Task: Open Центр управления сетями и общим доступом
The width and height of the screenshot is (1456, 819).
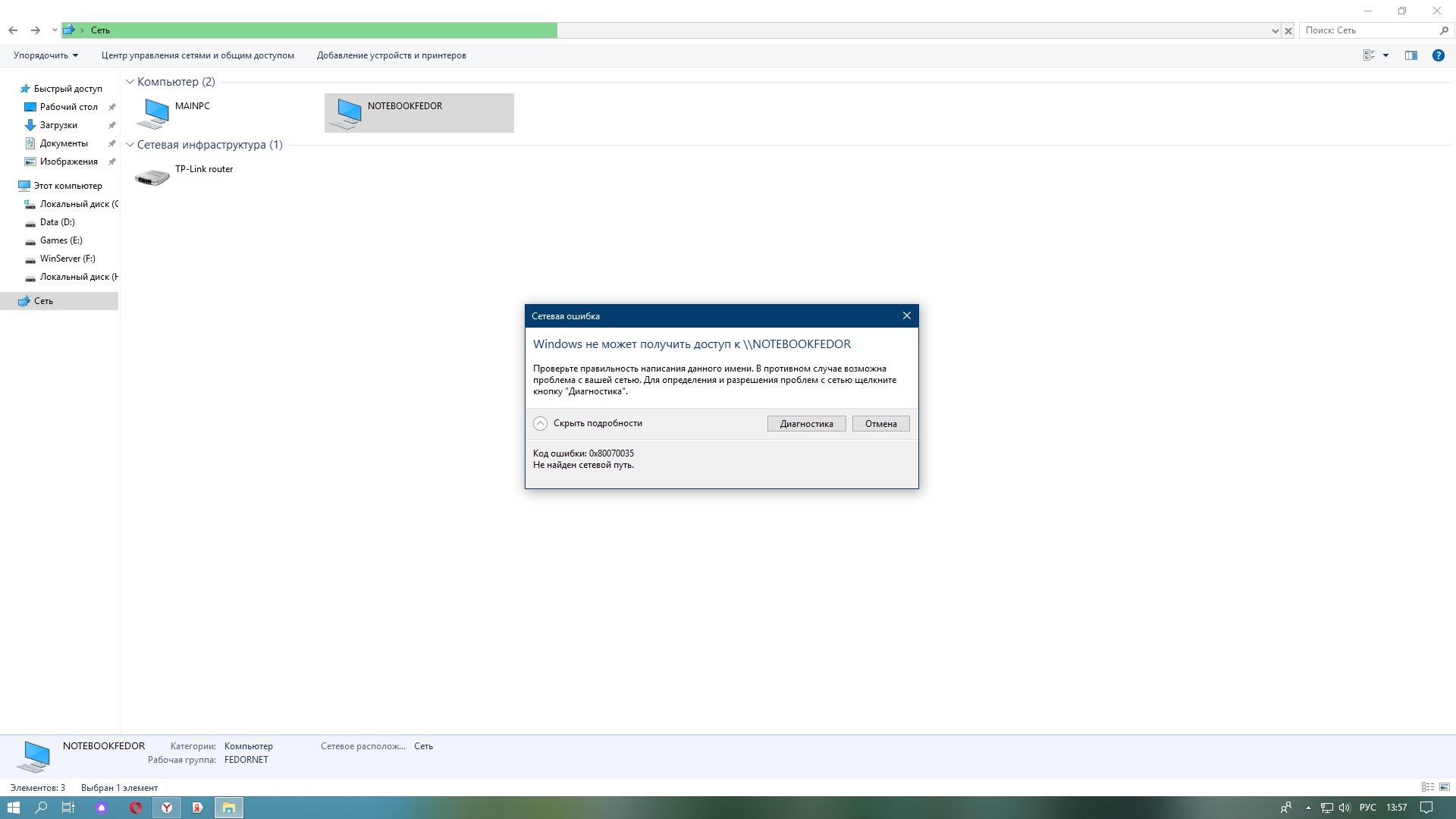Action: (198, 55)
